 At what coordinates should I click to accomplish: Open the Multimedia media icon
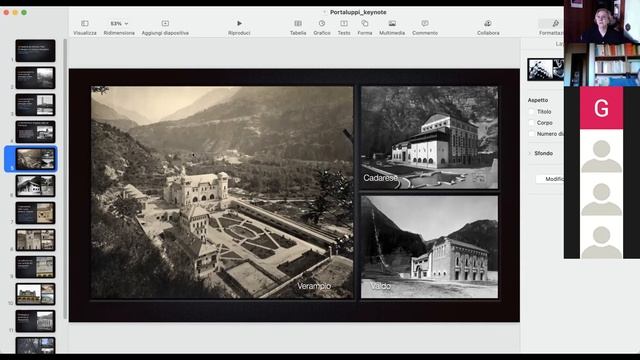tap(392, 24)
